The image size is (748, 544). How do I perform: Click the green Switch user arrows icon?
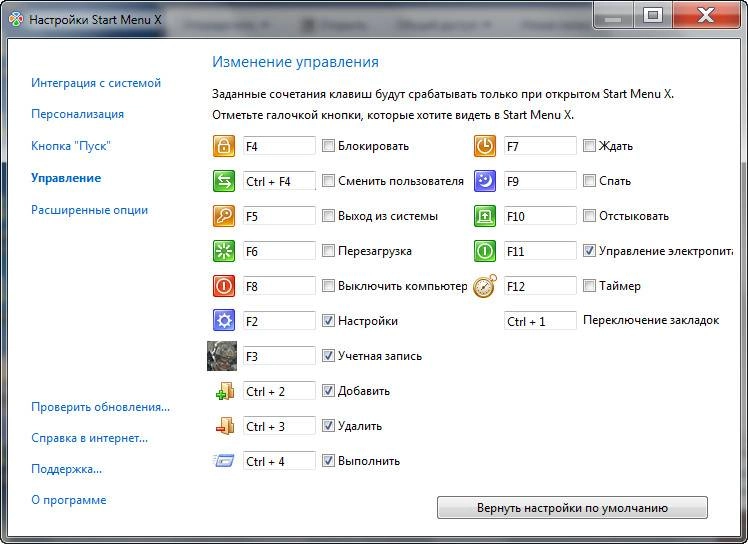(x=224, y=181)
